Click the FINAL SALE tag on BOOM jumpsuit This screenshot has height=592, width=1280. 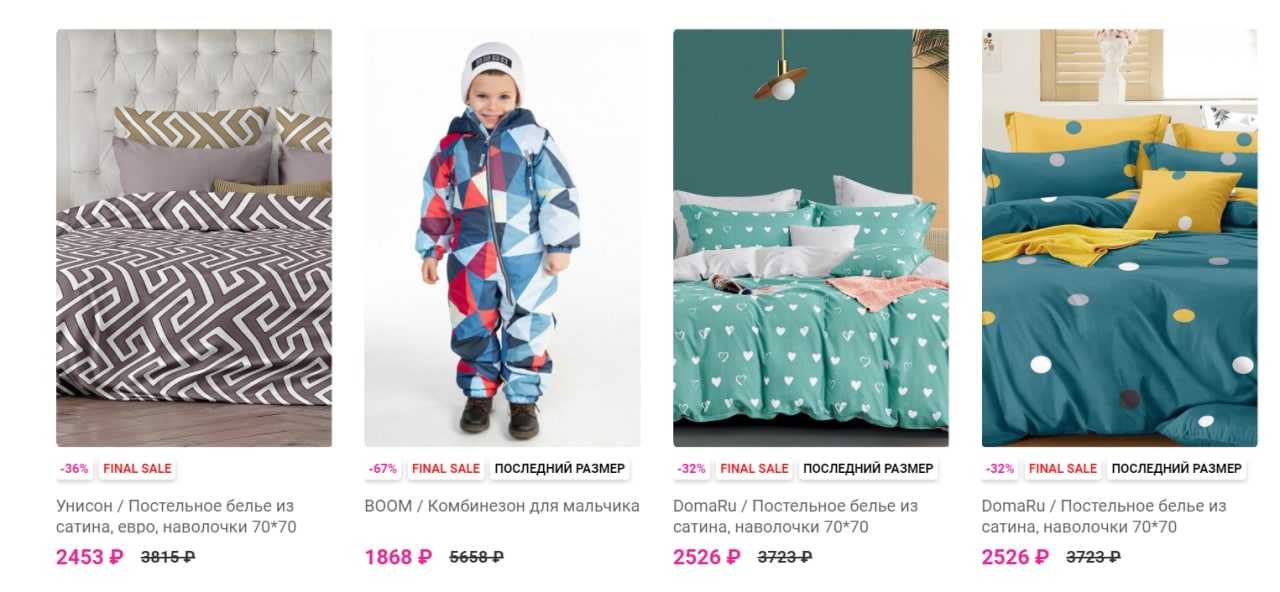tap(446, 468)
